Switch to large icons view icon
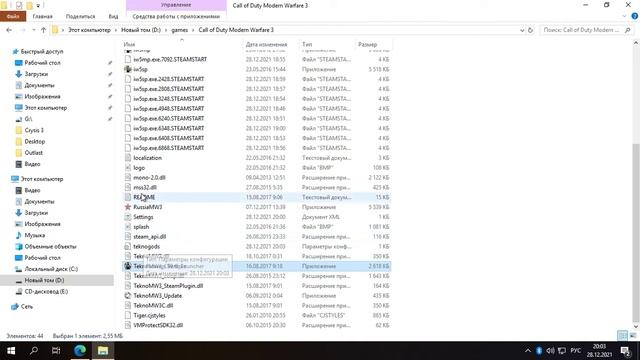Viewport: 640px width, 360px height. pos(633,336)
